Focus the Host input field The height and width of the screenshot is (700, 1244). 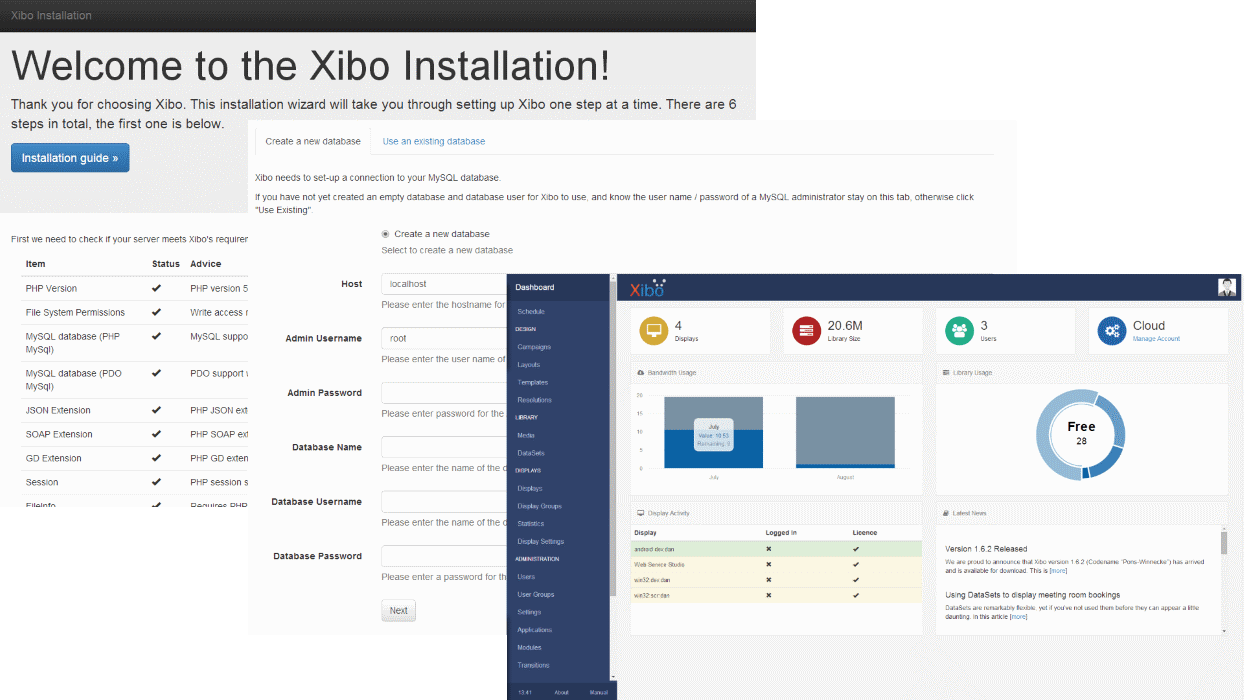click(x=444, y=284)
